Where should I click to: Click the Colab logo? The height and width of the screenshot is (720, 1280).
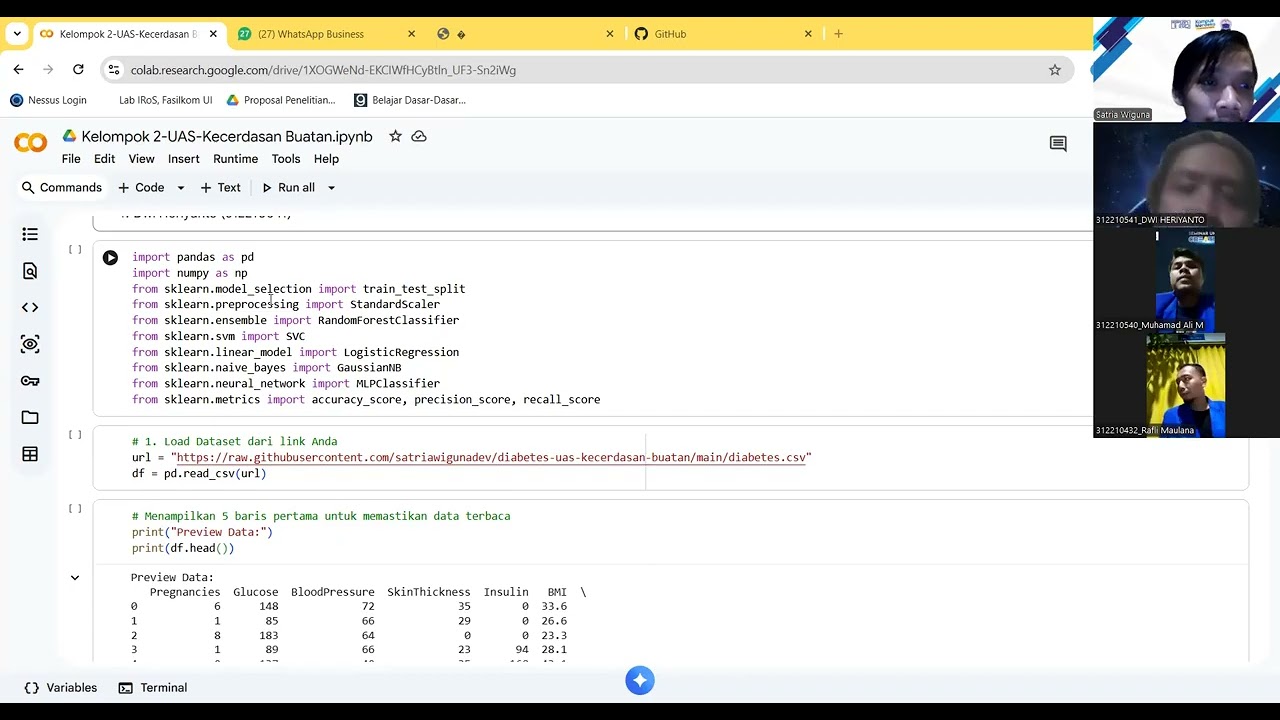[x=30, y=144]
